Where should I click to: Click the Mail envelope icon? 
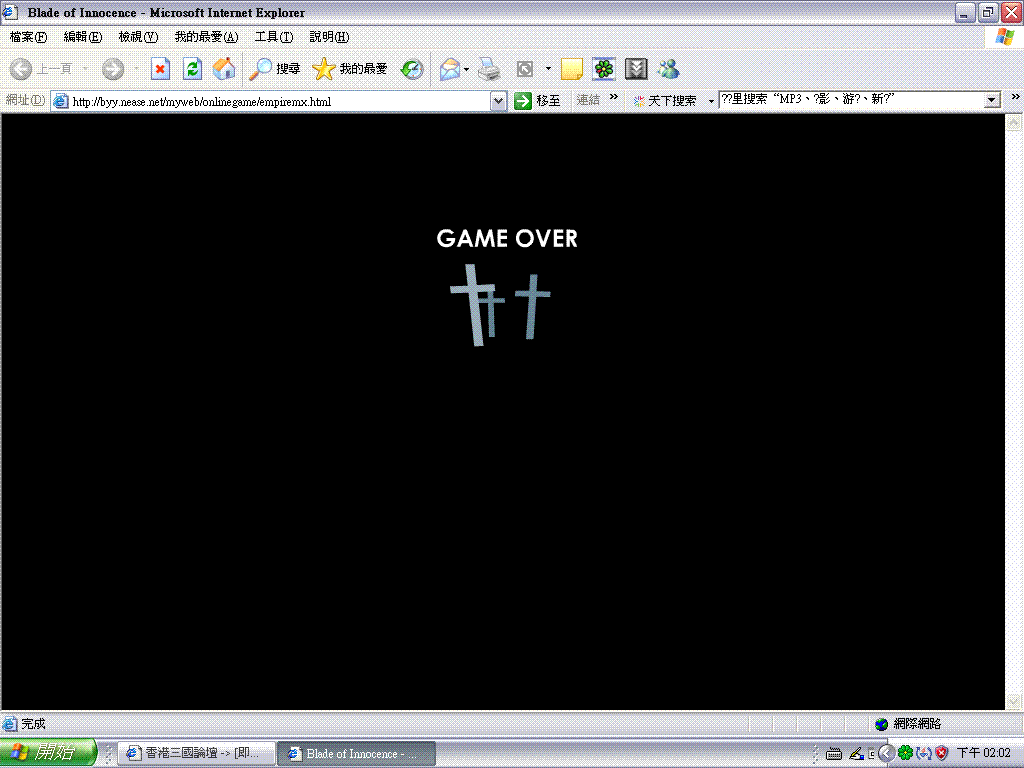coord(450,69)
